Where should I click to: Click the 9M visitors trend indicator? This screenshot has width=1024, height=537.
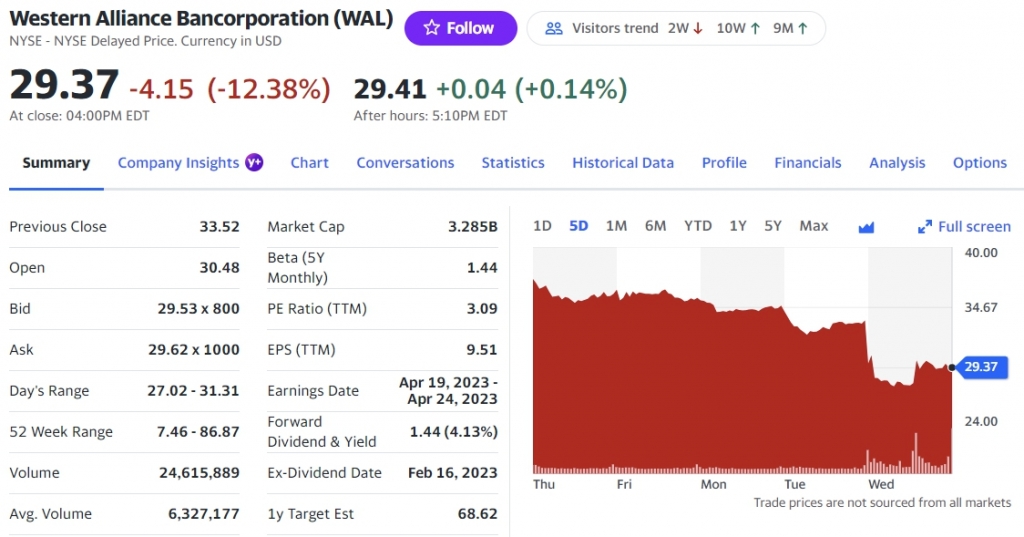click(x=790, y=28)
